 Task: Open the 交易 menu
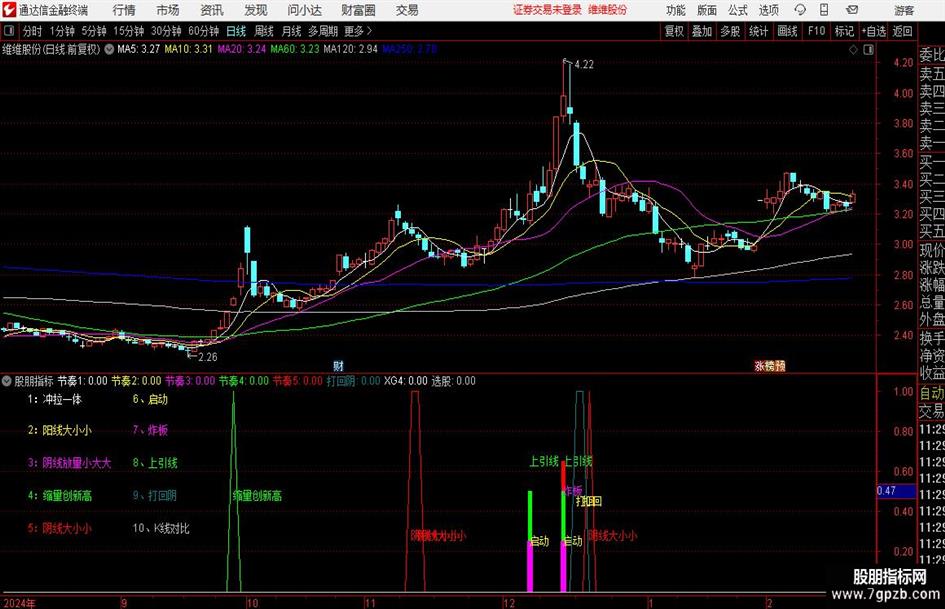click(407, 10)
